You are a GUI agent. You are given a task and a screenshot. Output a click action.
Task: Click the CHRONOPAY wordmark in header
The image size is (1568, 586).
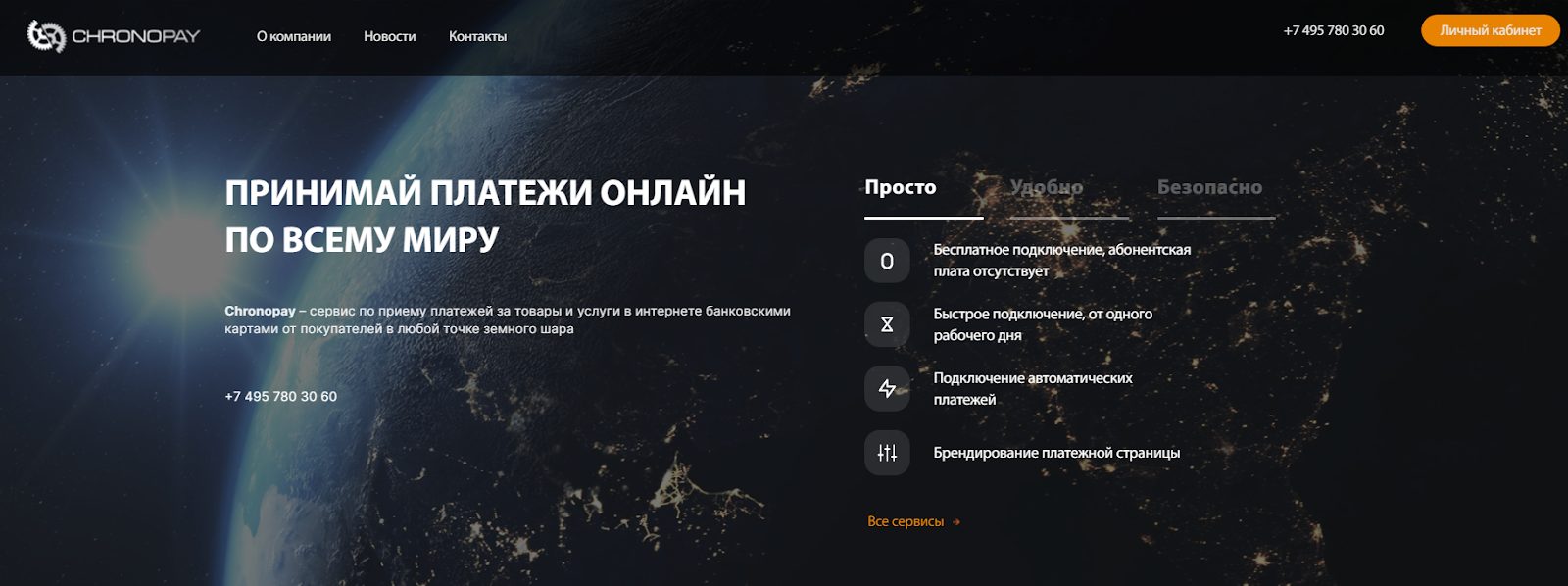point(136,36)
